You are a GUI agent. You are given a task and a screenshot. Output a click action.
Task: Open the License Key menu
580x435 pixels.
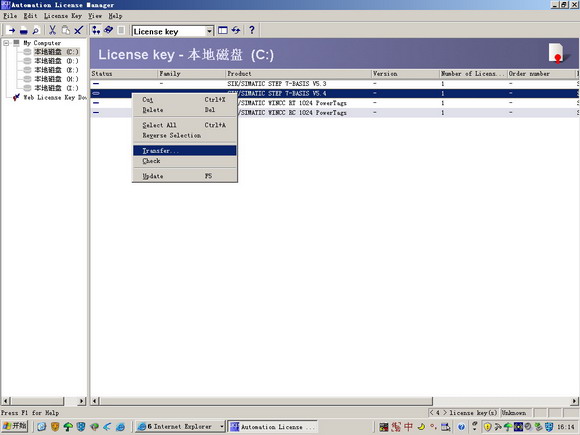pos(63,16)
